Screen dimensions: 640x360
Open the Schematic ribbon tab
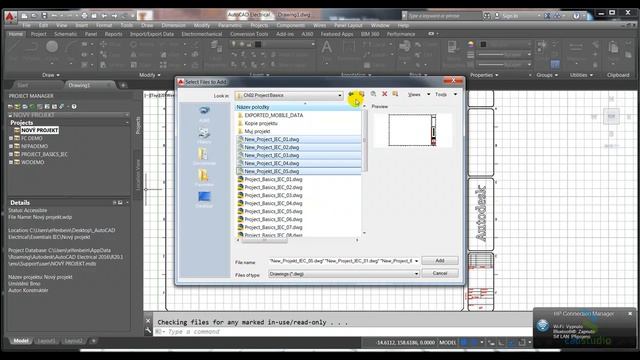(65, 34)
